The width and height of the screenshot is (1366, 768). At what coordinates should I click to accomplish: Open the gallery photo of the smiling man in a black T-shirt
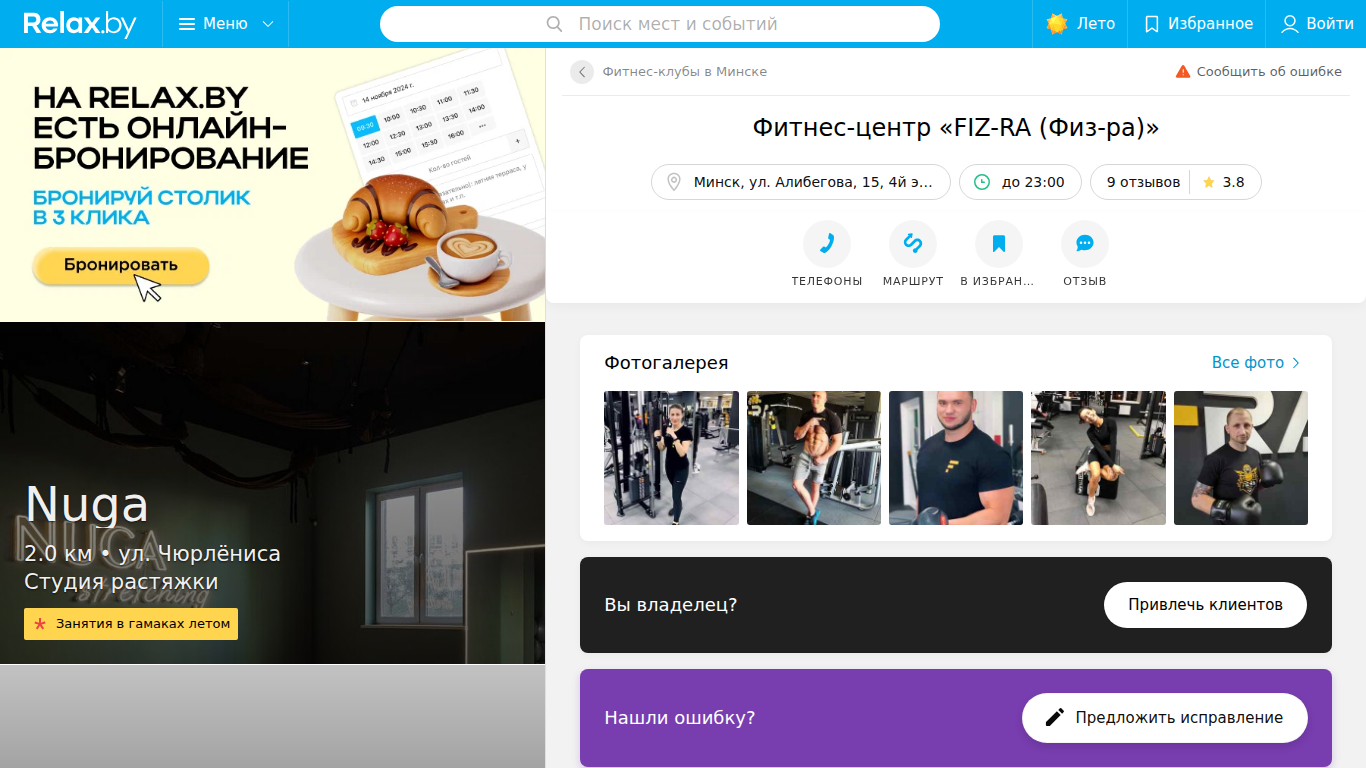pos(956,458)
